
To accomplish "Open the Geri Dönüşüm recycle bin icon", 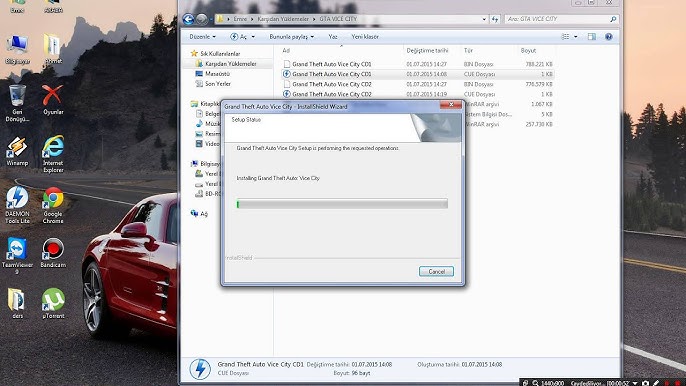I will click(18, 103).
